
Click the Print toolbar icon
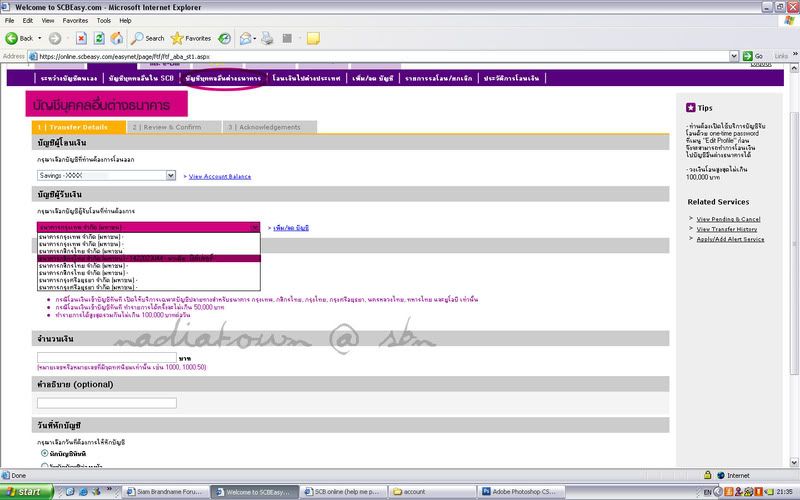(267, 38)
